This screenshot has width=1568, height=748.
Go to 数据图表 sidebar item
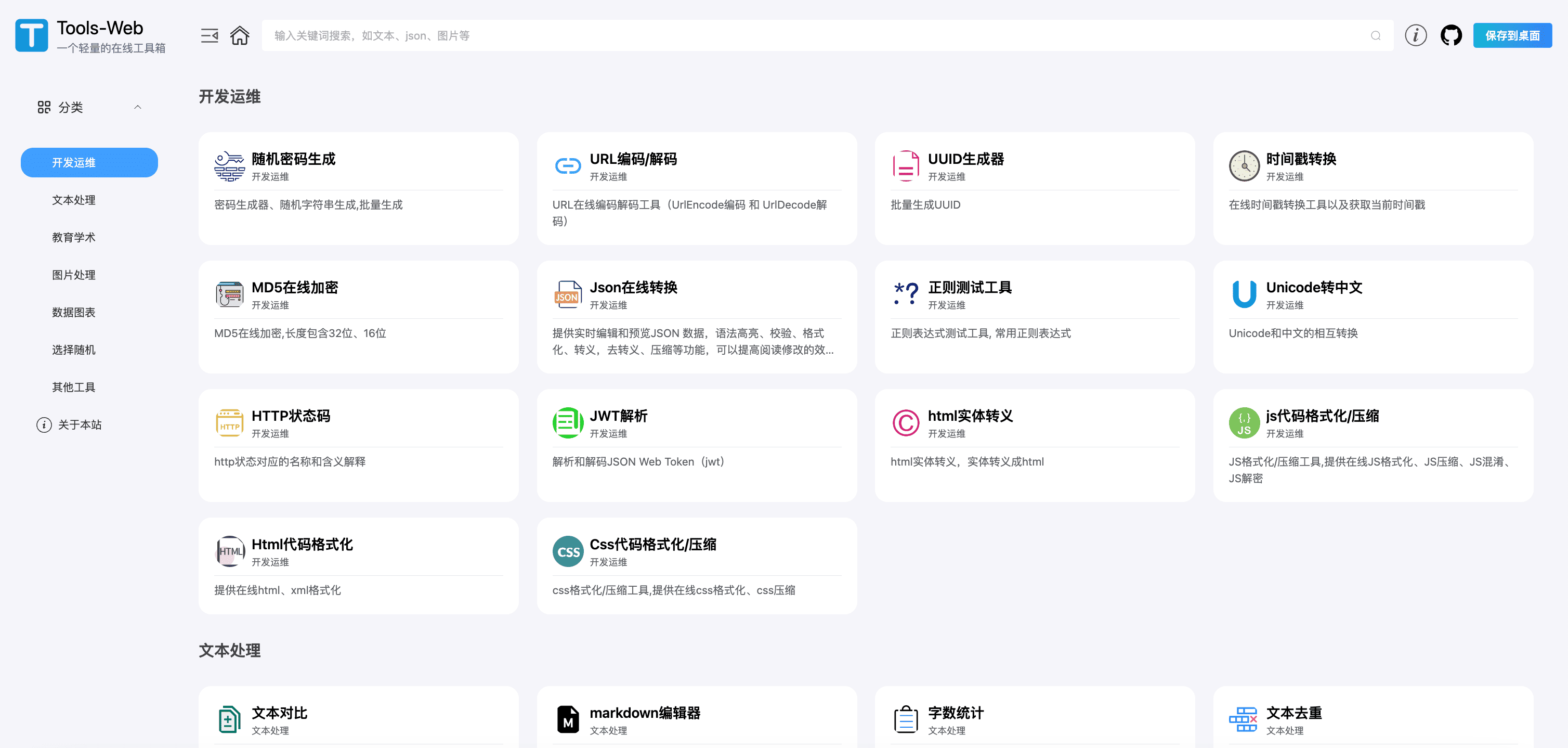[74, 312]
